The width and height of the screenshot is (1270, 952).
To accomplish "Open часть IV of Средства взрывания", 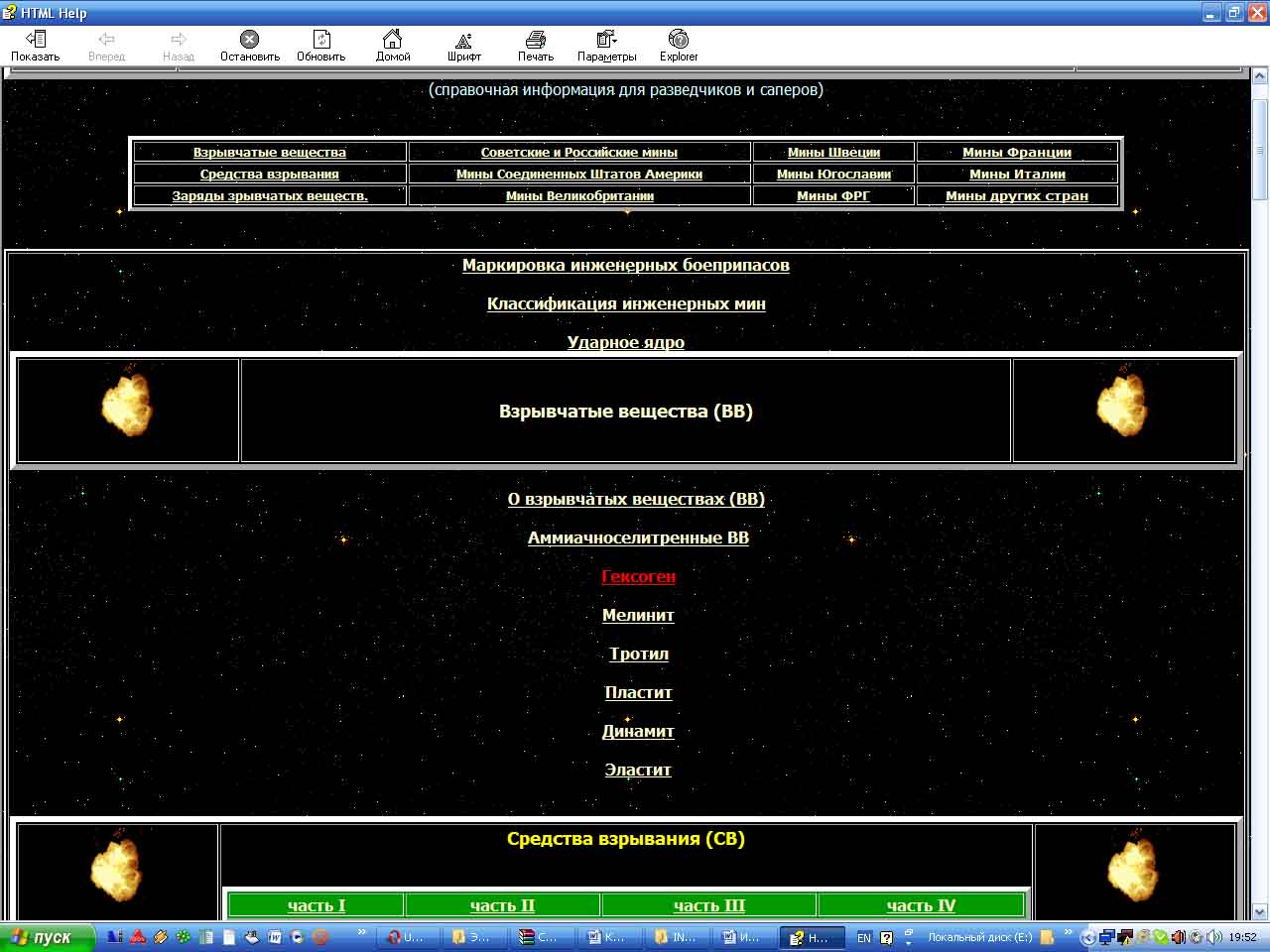I will [x=921, y=905].
